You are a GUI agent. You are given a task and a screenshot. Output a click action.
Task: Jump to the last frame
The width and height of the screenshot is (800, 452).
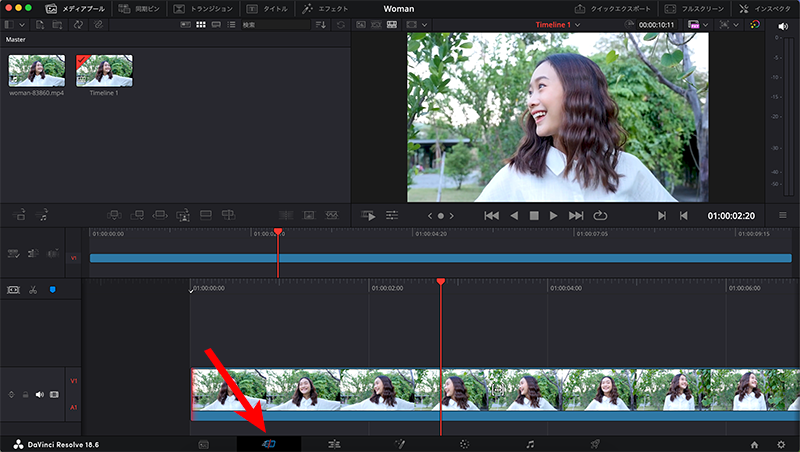[x=576, y=216]
